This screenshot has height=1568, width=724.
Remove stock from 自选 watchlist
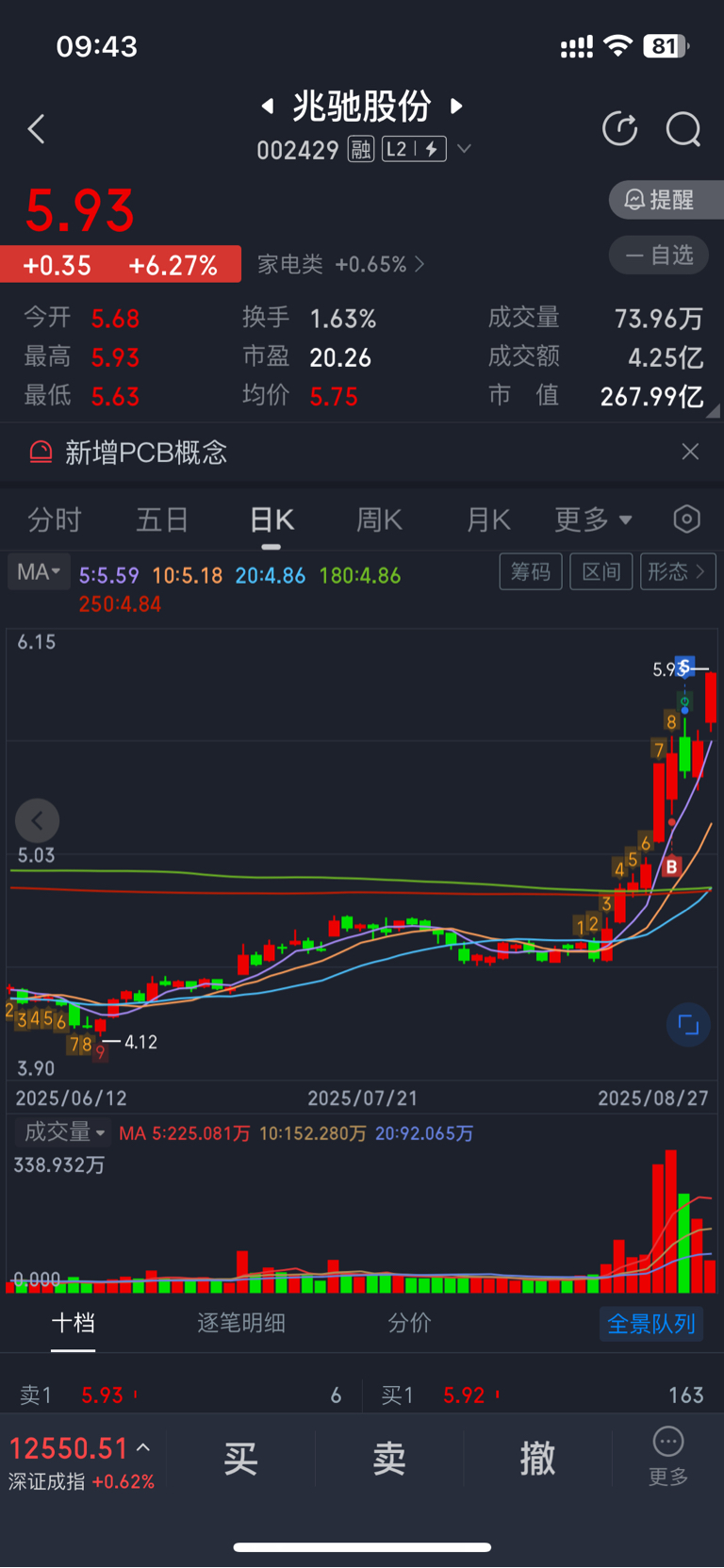(x=659, y=255)
